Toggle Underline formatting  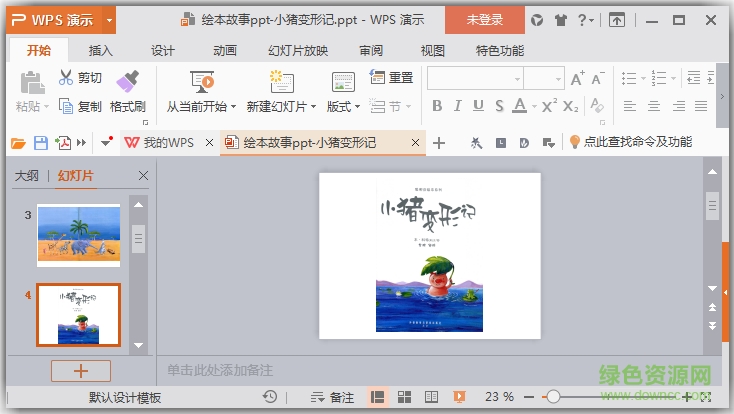tap(478, 106)
